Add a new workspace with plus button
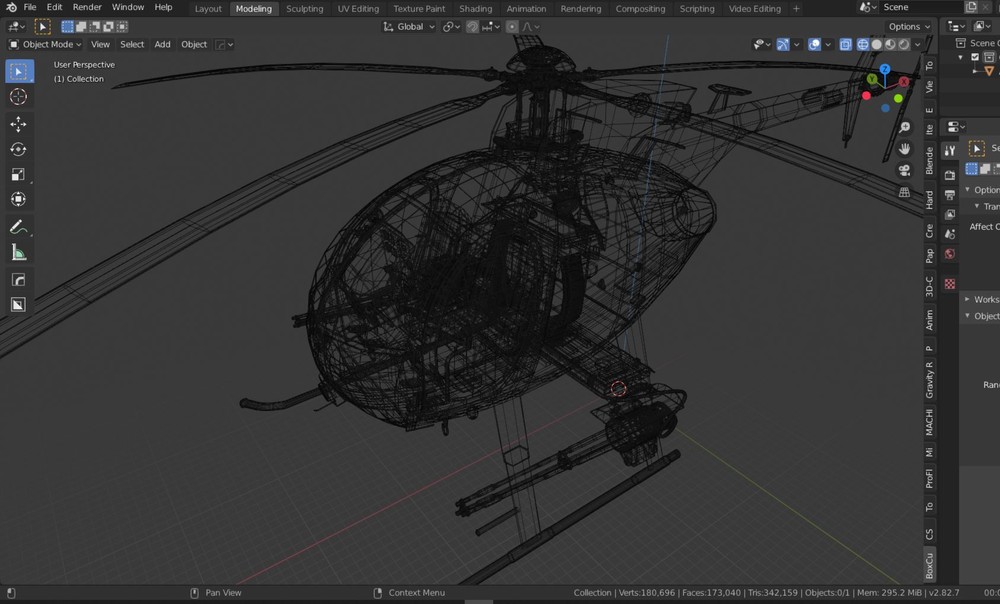Screen dimensions: 1000x604 [796, 9]
